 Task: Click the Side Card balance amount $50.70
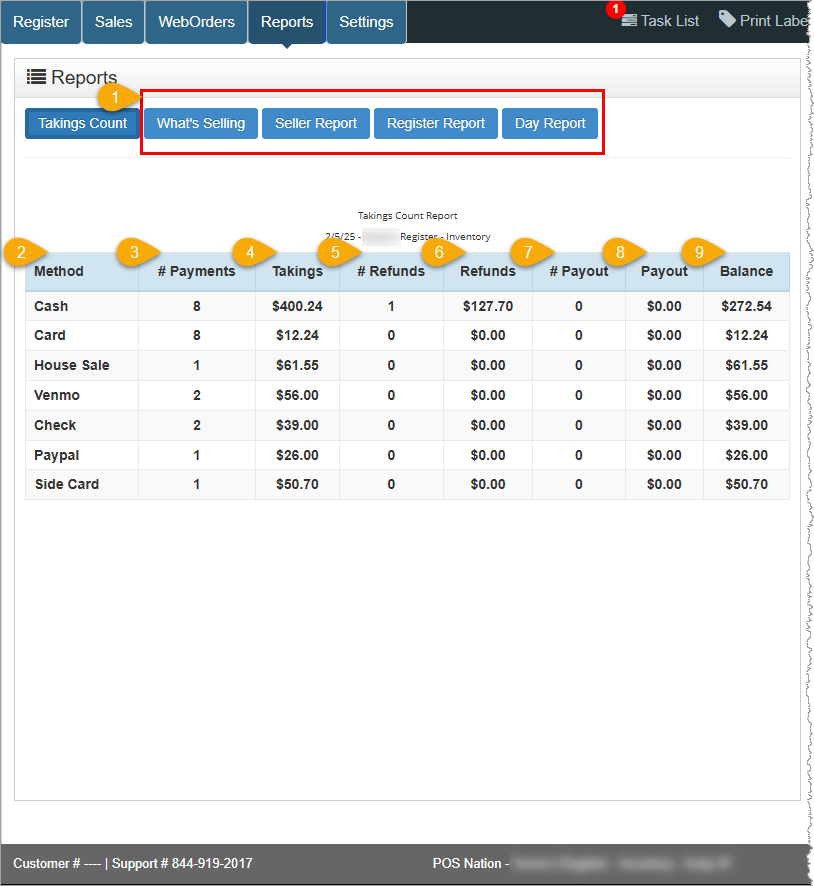click(x=746, y=485)
